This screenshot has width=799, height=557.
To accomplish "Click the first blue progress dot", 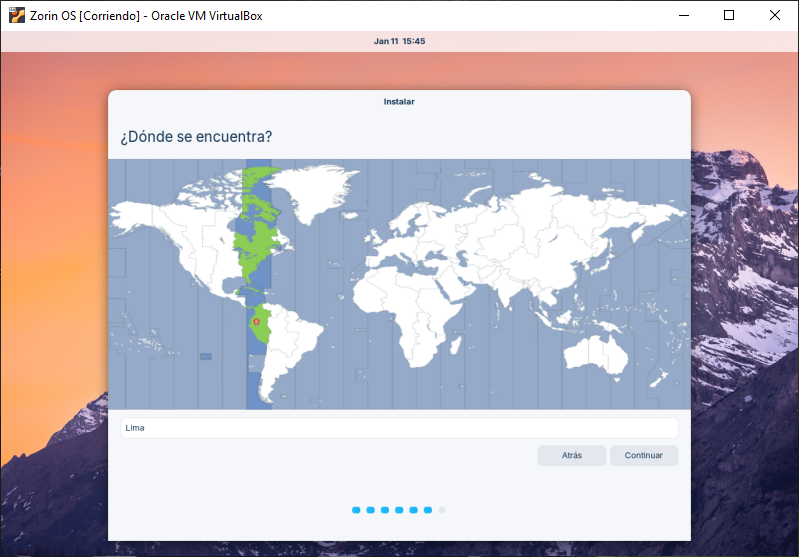I will coord(356,510).
